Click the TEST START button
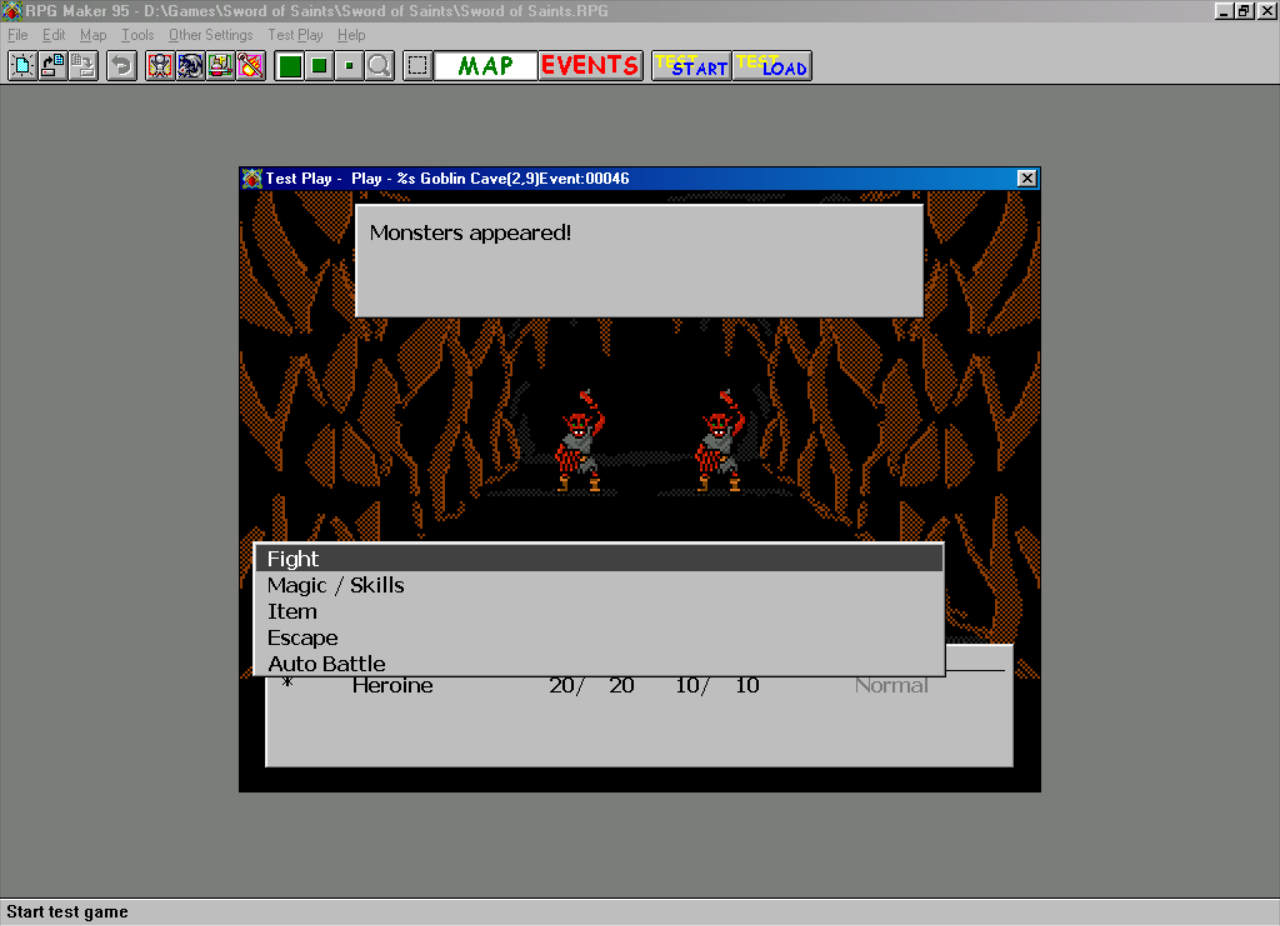Screen dimensions: 1280x926 click(x=692, y=66)
